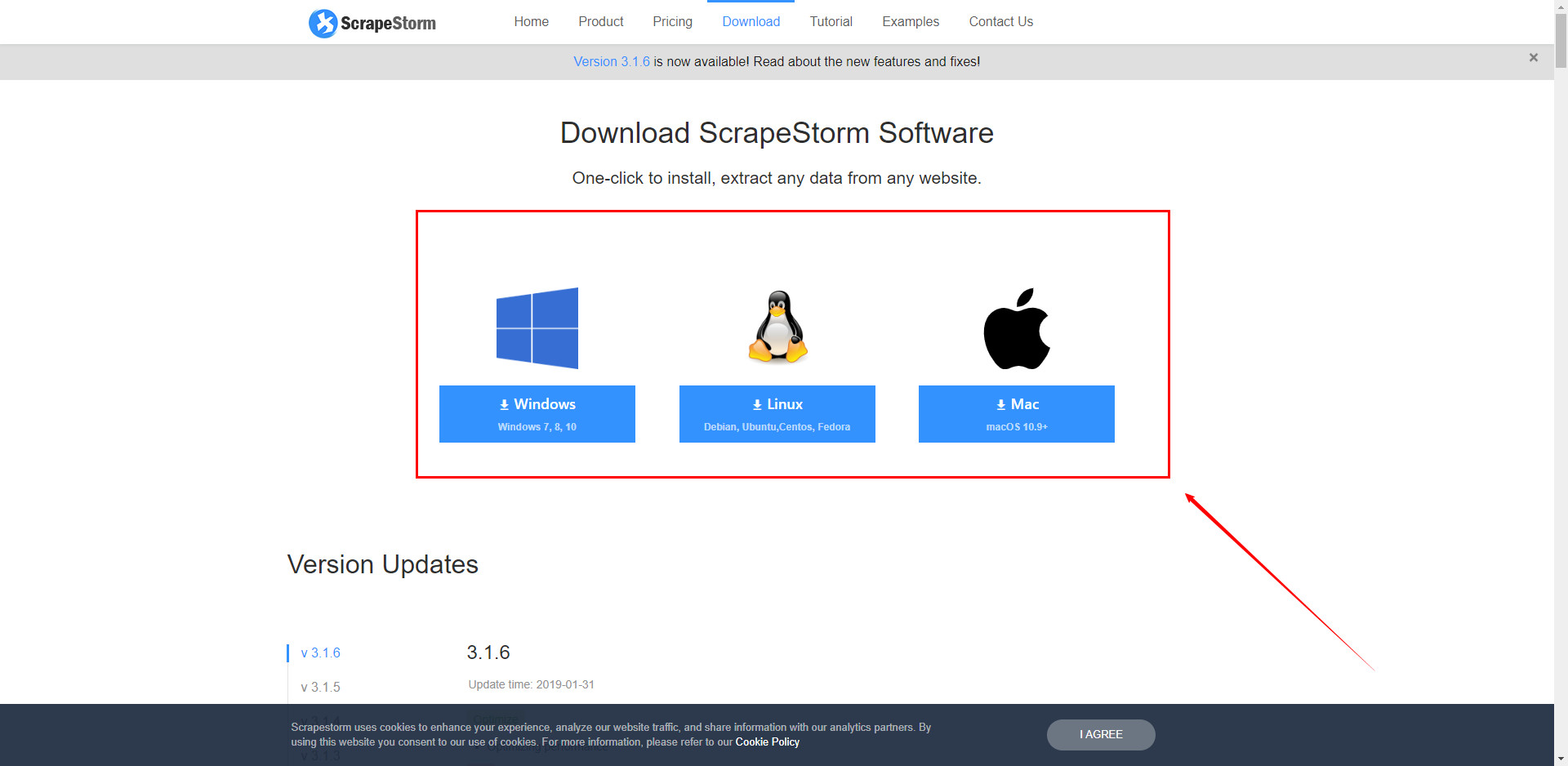Click the Apple logo icon
Image resolution: width=1568 pixels, height=766 pixels.
tap(1017, 328)
